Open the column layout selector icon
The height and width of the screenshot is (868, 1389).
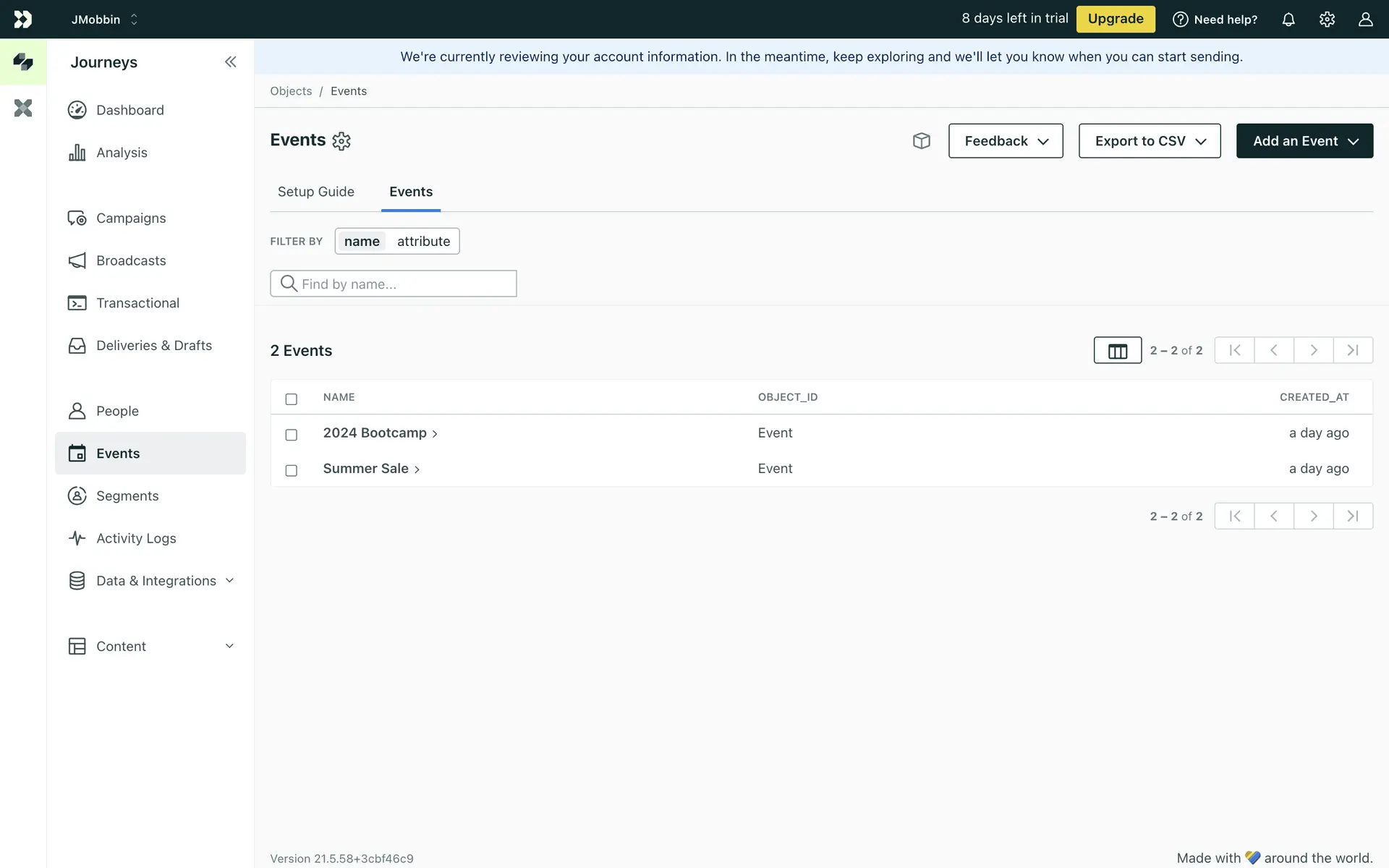coord(1117,351)
